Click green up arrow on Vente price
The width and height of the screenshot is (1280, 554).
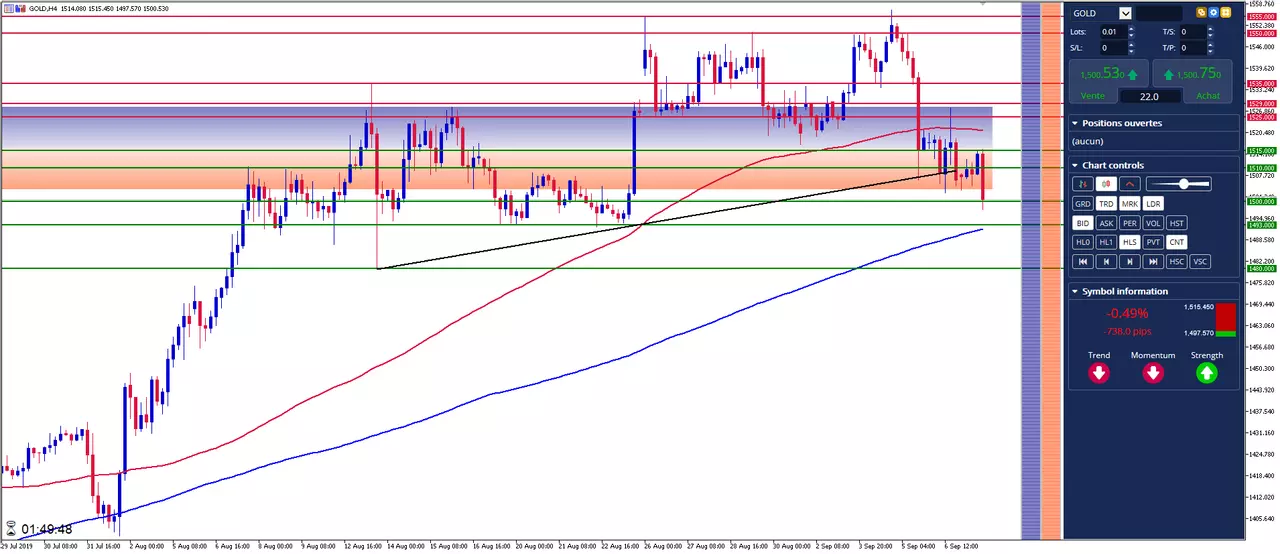click(1132, 75)
